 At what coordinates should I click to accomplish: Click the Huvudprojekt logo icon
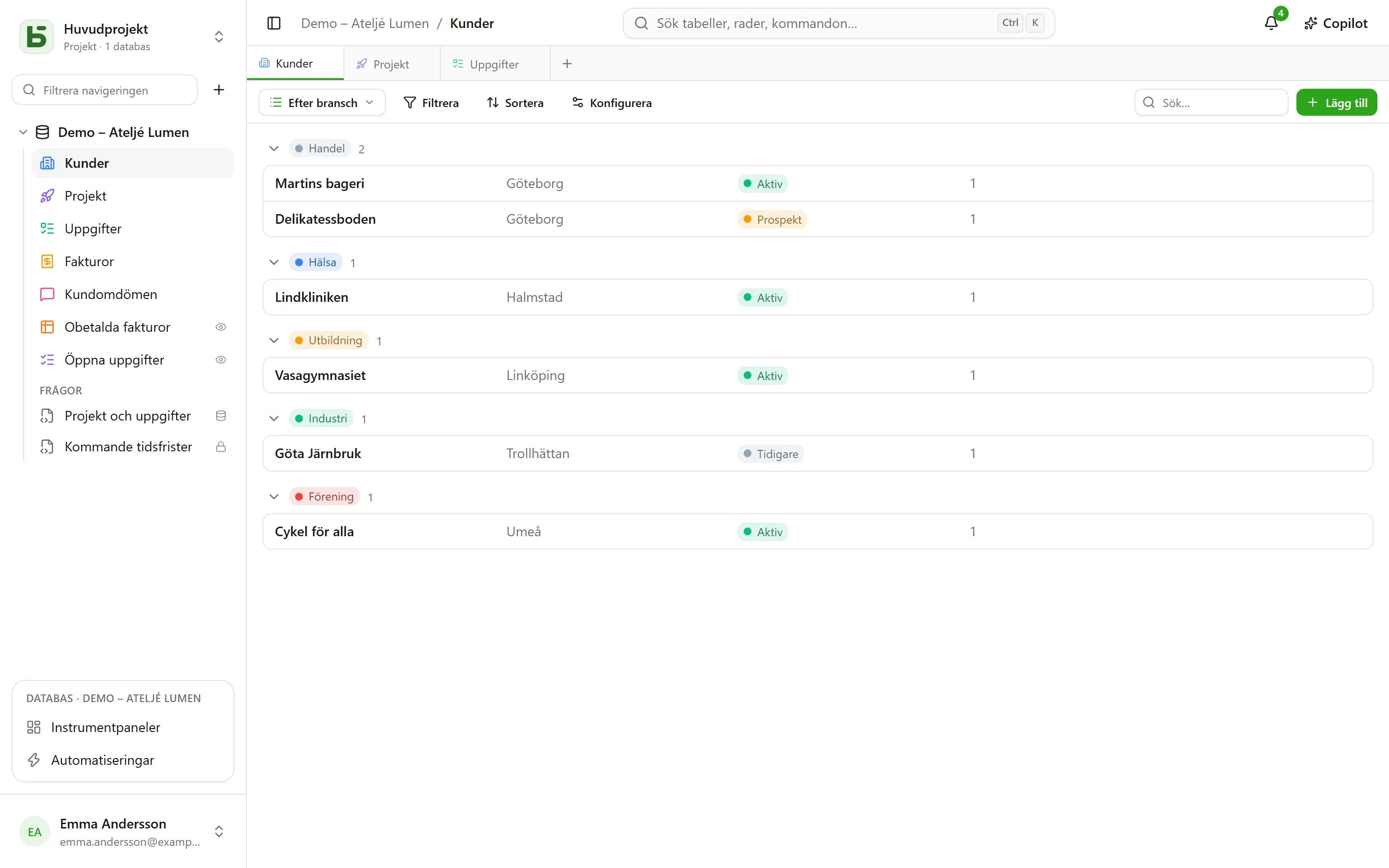(x=37, y=36)
